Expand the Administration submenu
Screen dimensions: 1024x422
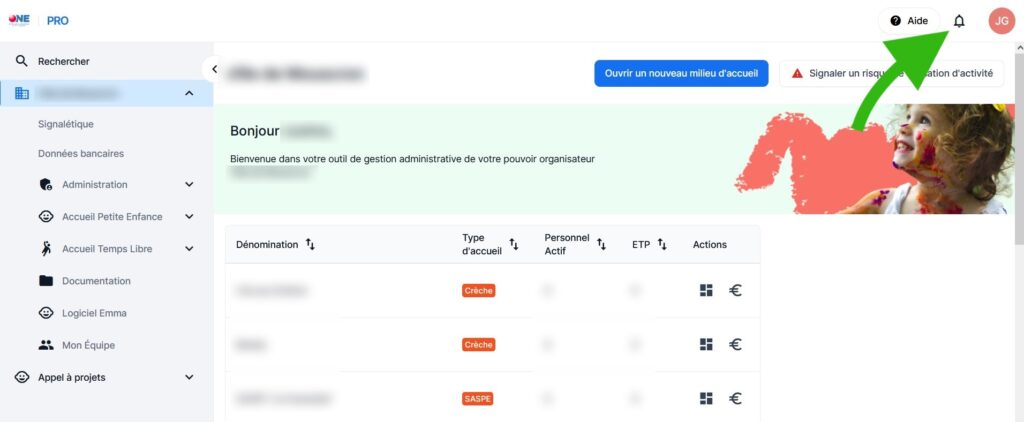pyautogui.click(x=189, y=185)
